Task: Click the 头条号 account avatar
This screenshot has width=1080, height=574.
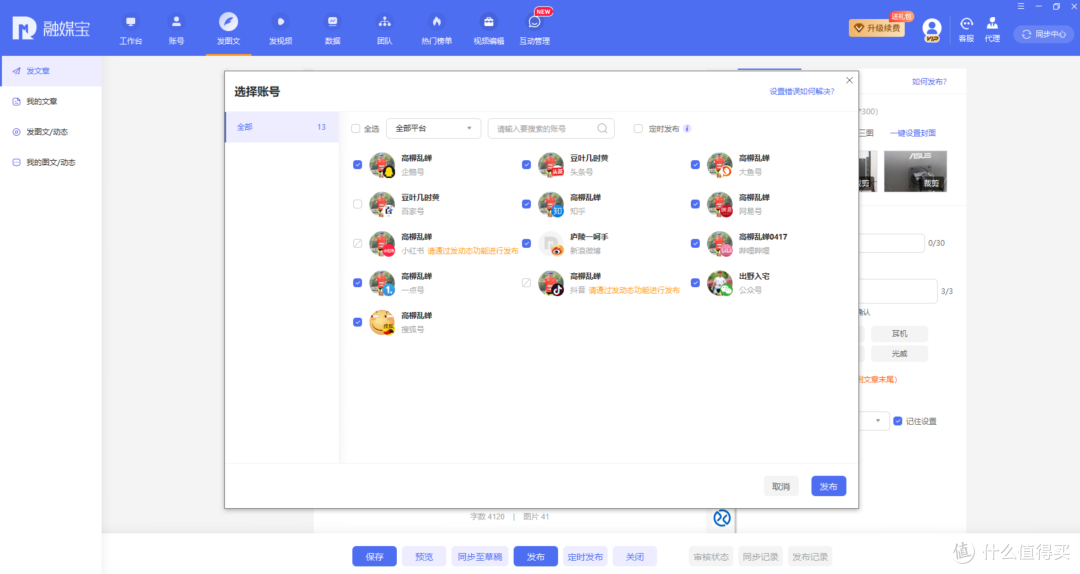Action: click(x=551, y=165)
